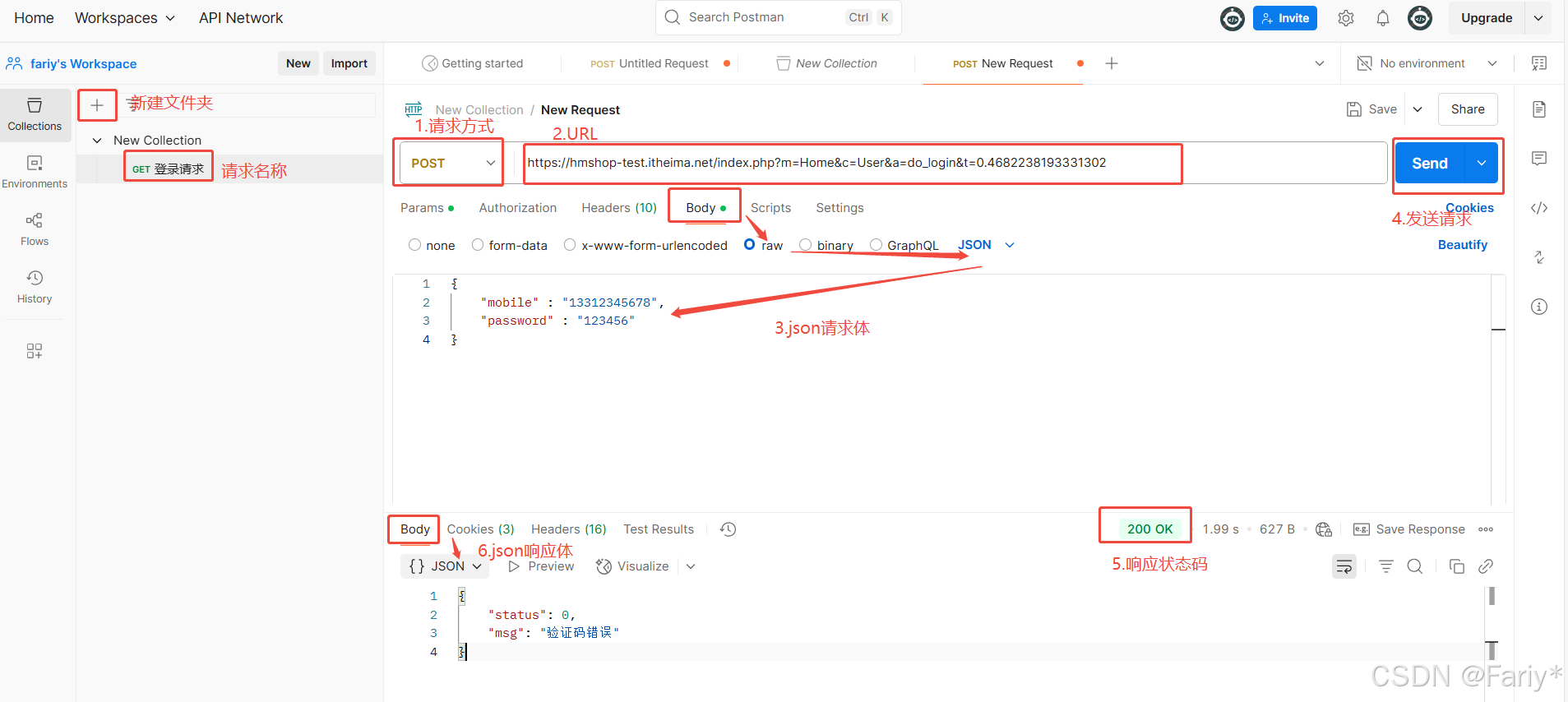
Task: Click the sync status icon beside Invite
Action: [1233, 18]
